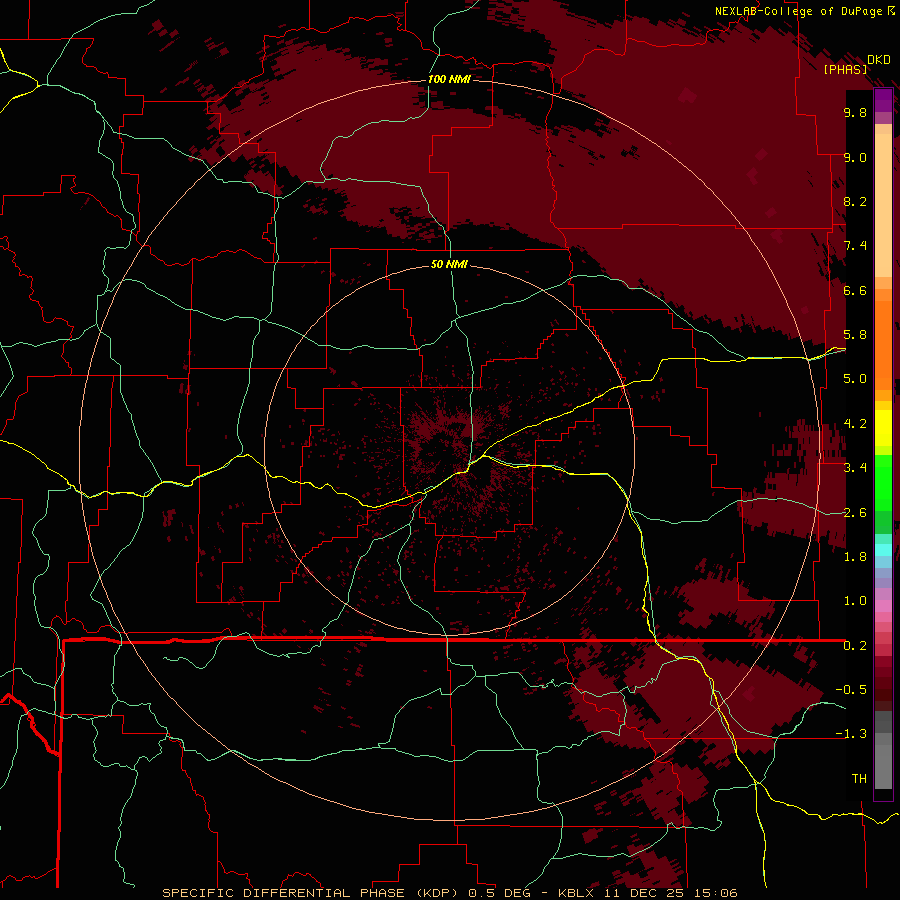Pick the 9.8 value on the color scale

coord(855,112)
